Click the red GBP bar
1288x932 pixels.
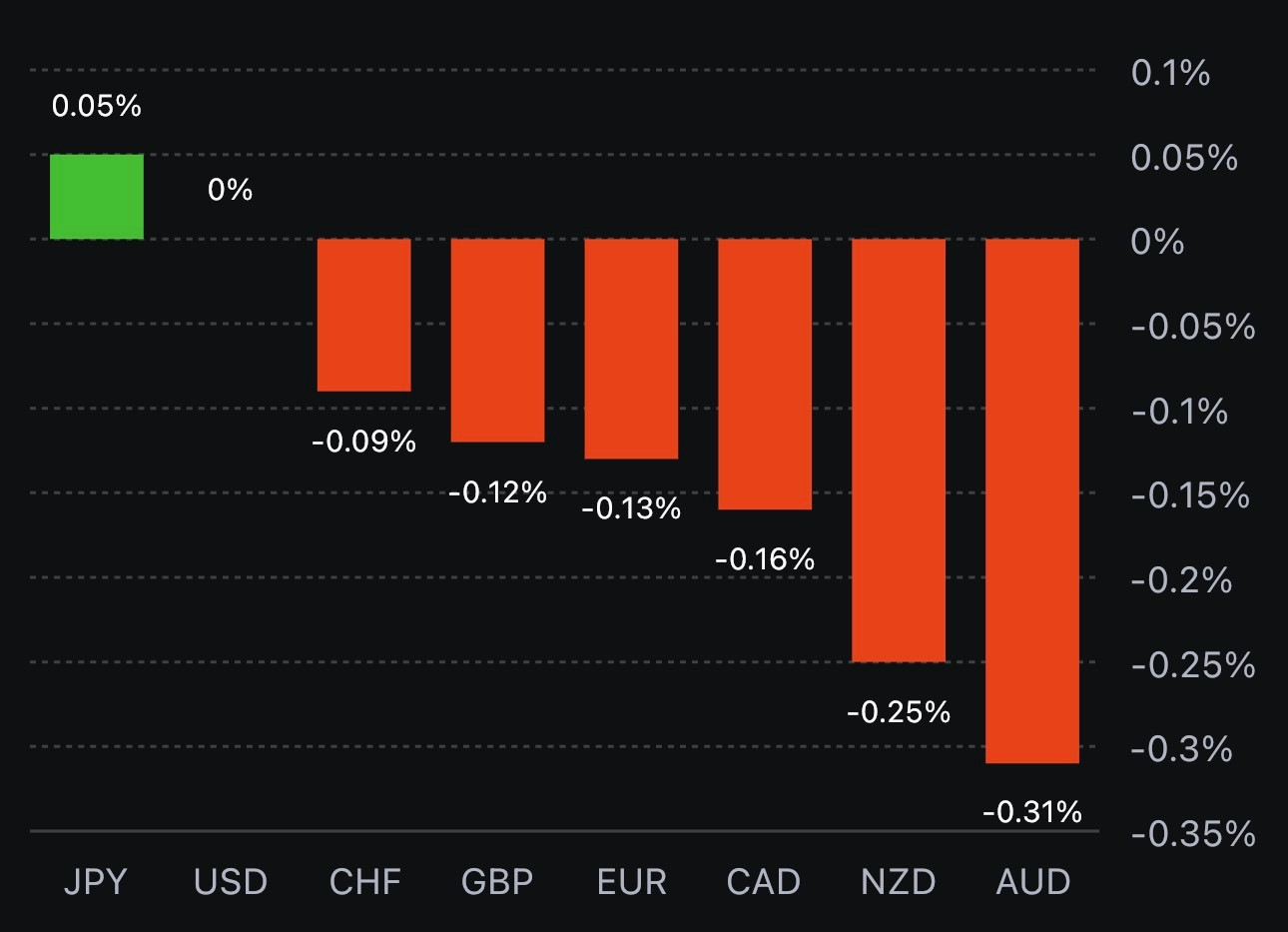(x=498, y=340)
